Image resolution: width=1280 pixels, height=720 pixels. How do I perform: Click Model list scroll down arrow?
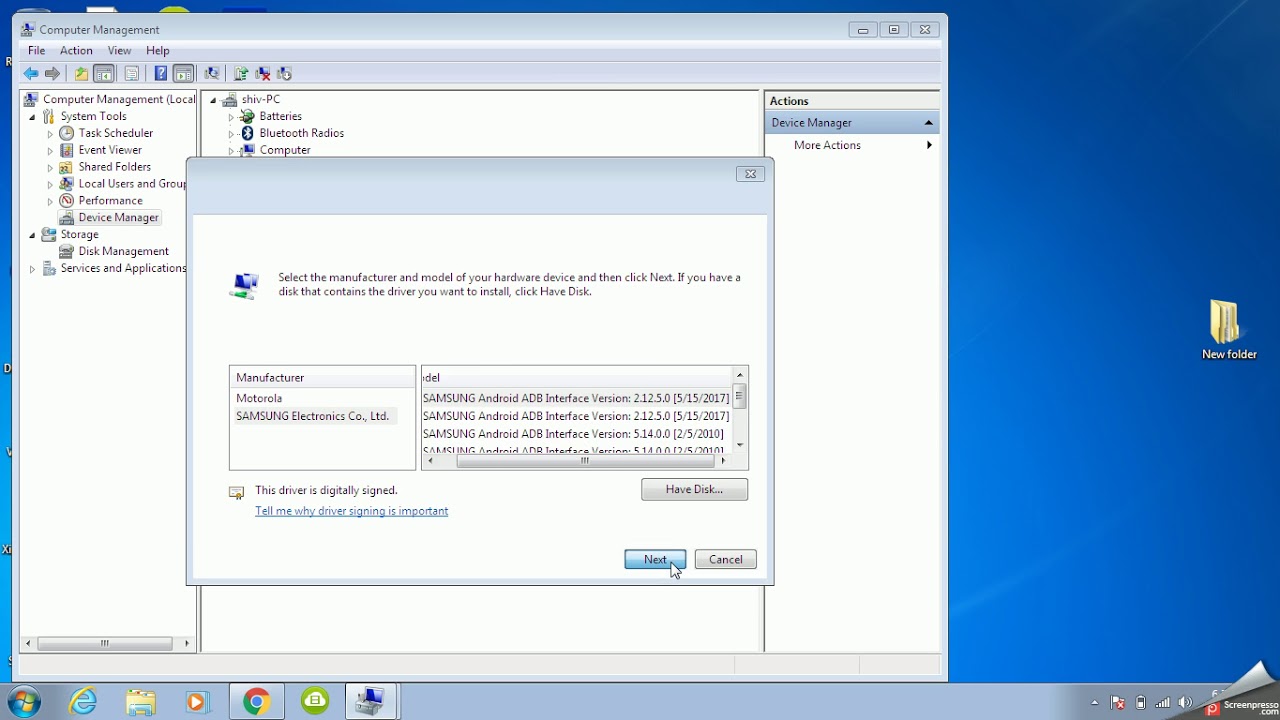740,445
